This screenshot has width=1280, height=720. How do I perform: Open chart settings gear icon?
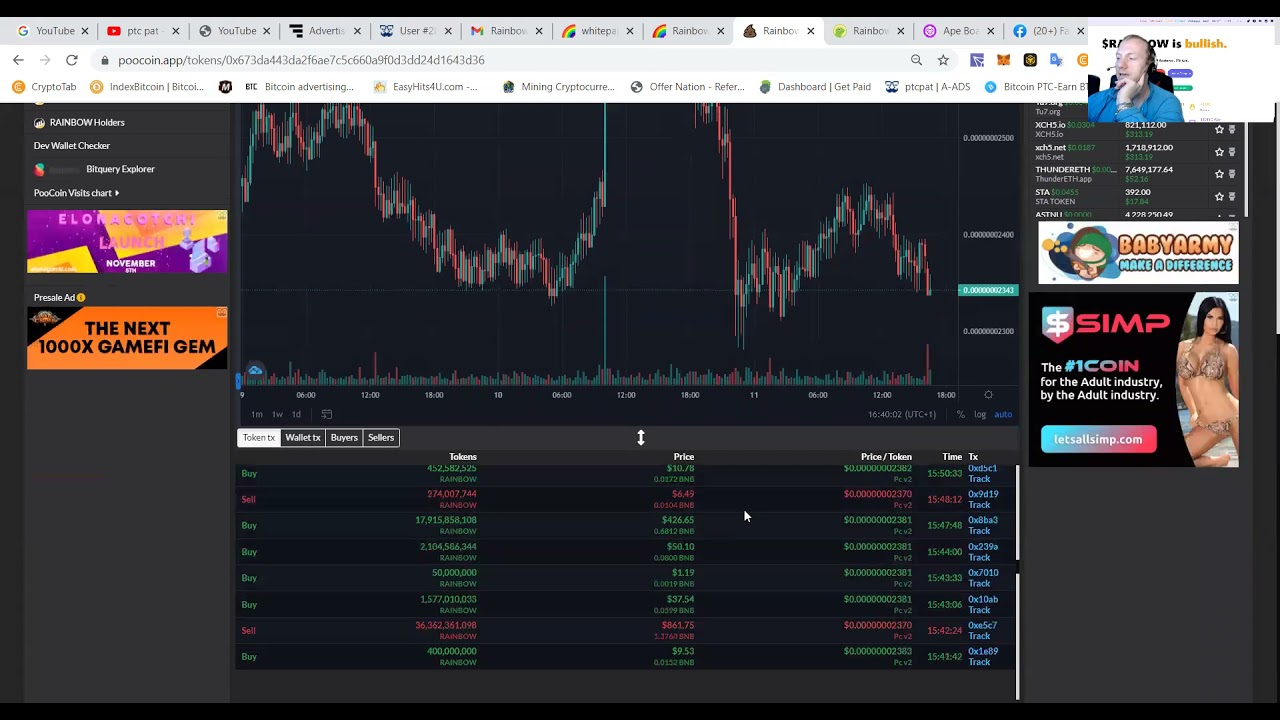pos(988,395)
